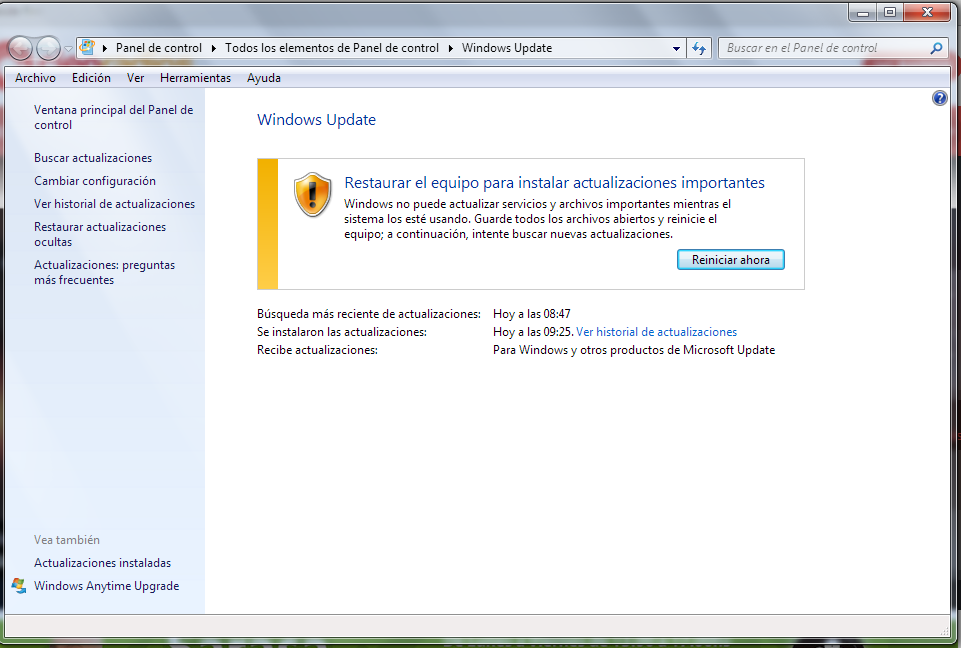Open the Archivo menu
Viewport: 962px width, 648px height.
[x=36, y=78]
